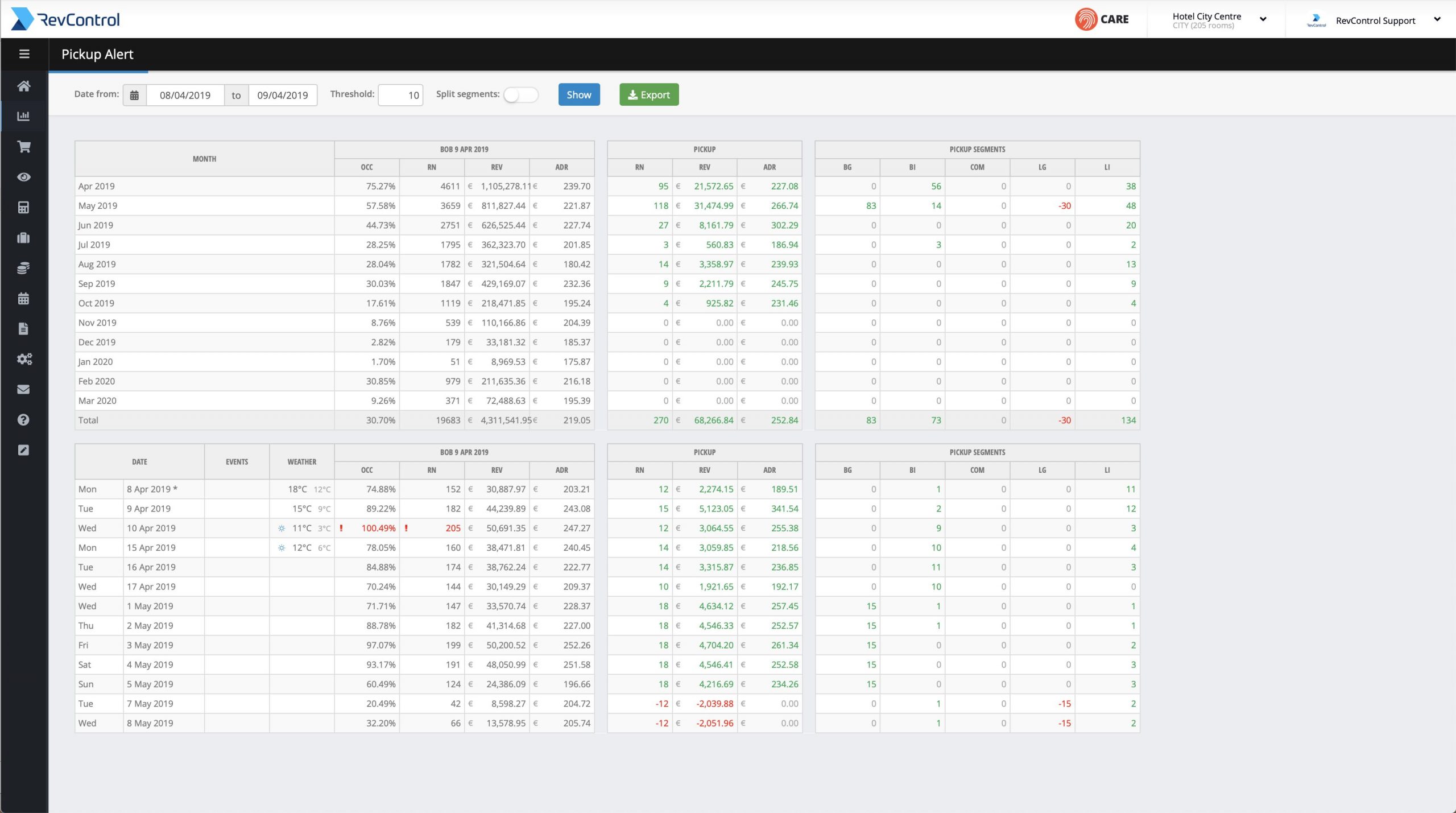Edit the end date field 09/04/2019
Viewport: 1456px width, 813px height.
coord(283,95)
